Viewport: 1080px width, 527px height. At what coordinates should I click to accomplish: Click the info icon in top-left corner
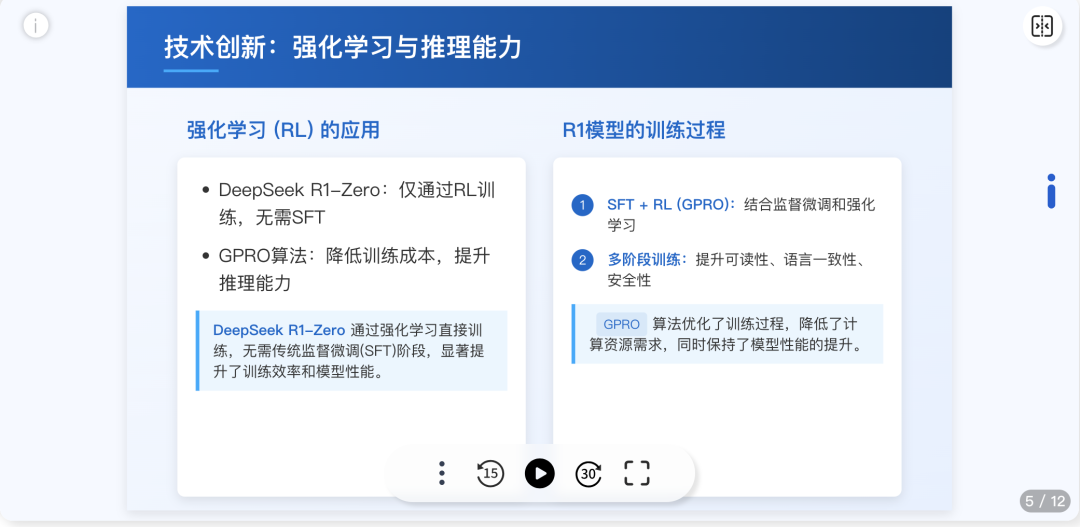click(x=36, y=26)
